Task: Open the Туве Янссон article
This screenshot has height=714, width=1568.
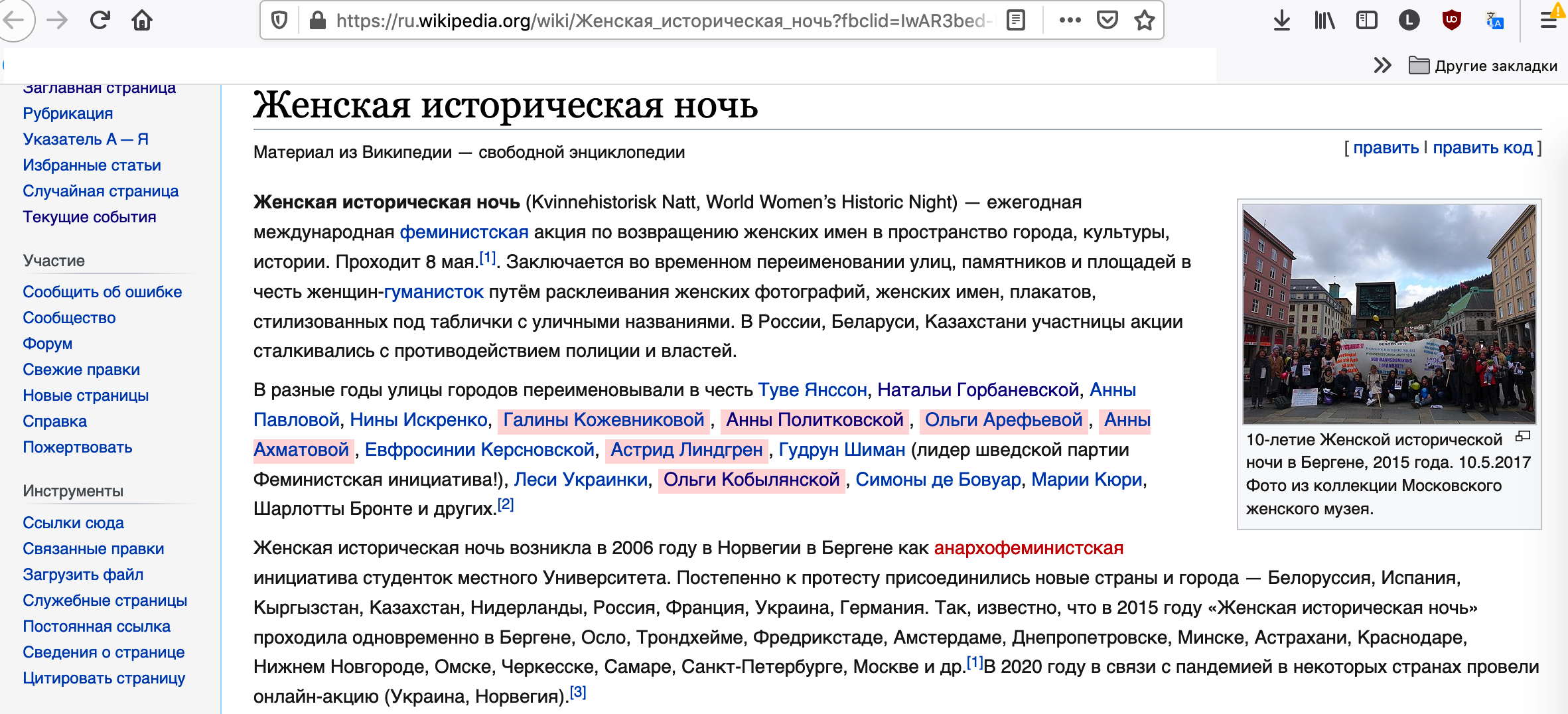Action: 812,390
